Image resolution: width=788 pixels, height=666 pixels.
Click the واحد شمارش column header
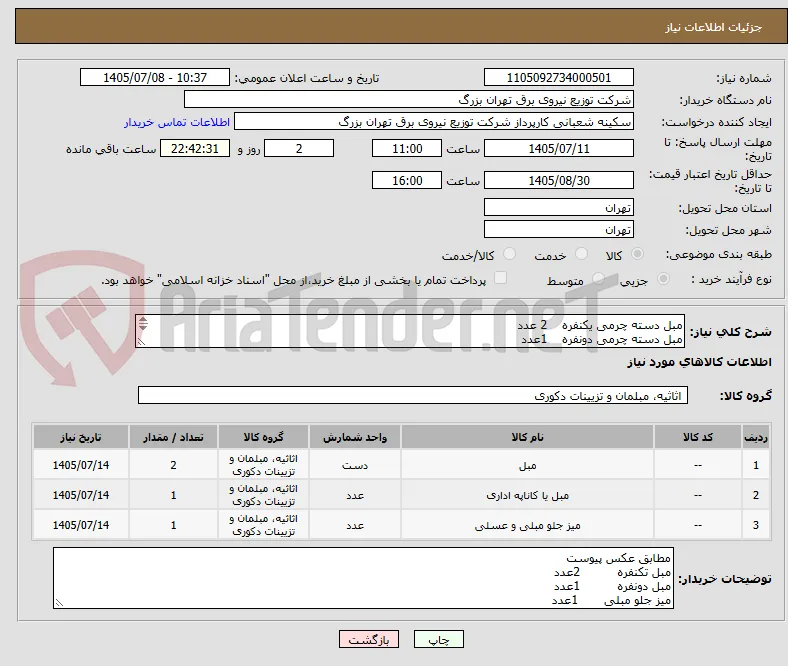[x=355, y=437]
